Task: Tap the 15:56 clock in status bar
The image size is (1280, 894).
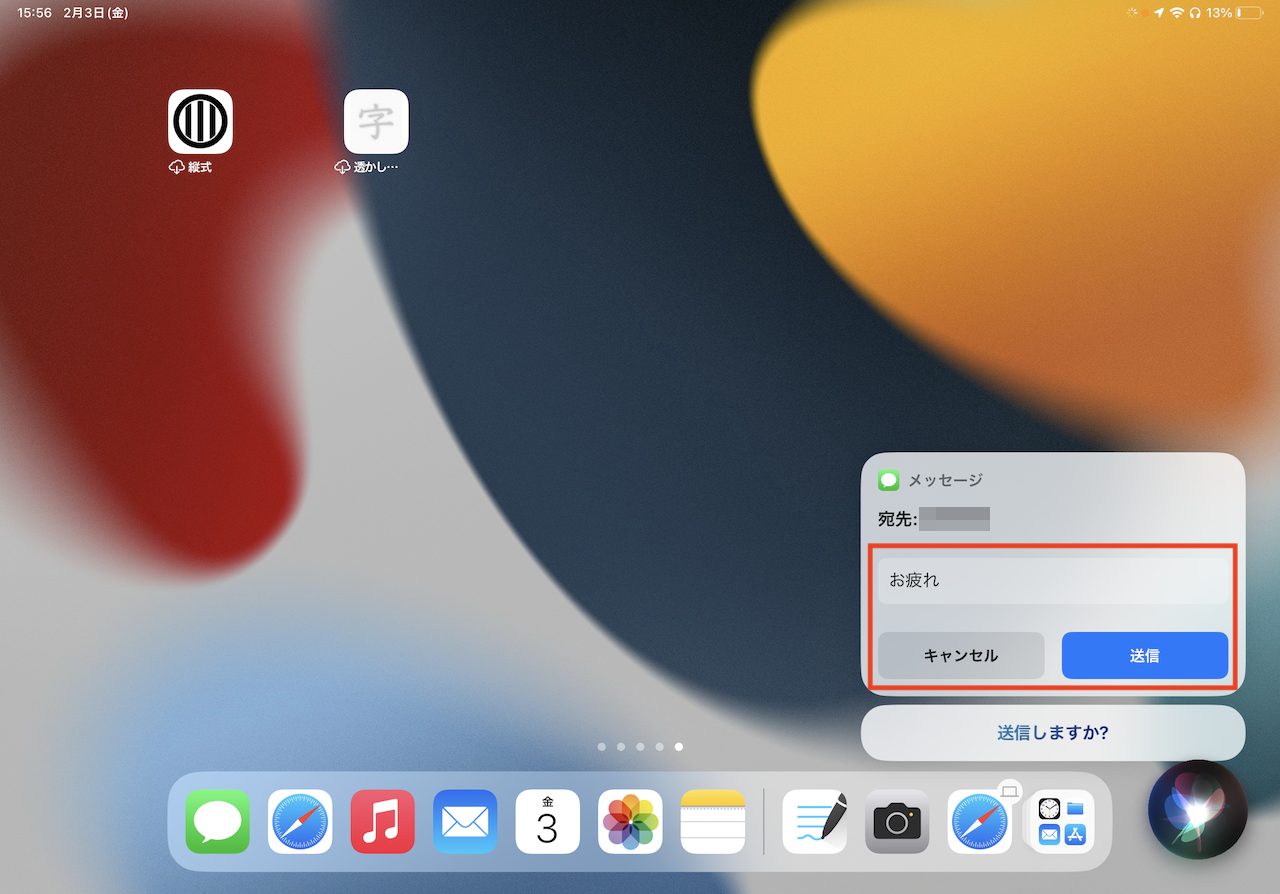Action: point(35,13)
